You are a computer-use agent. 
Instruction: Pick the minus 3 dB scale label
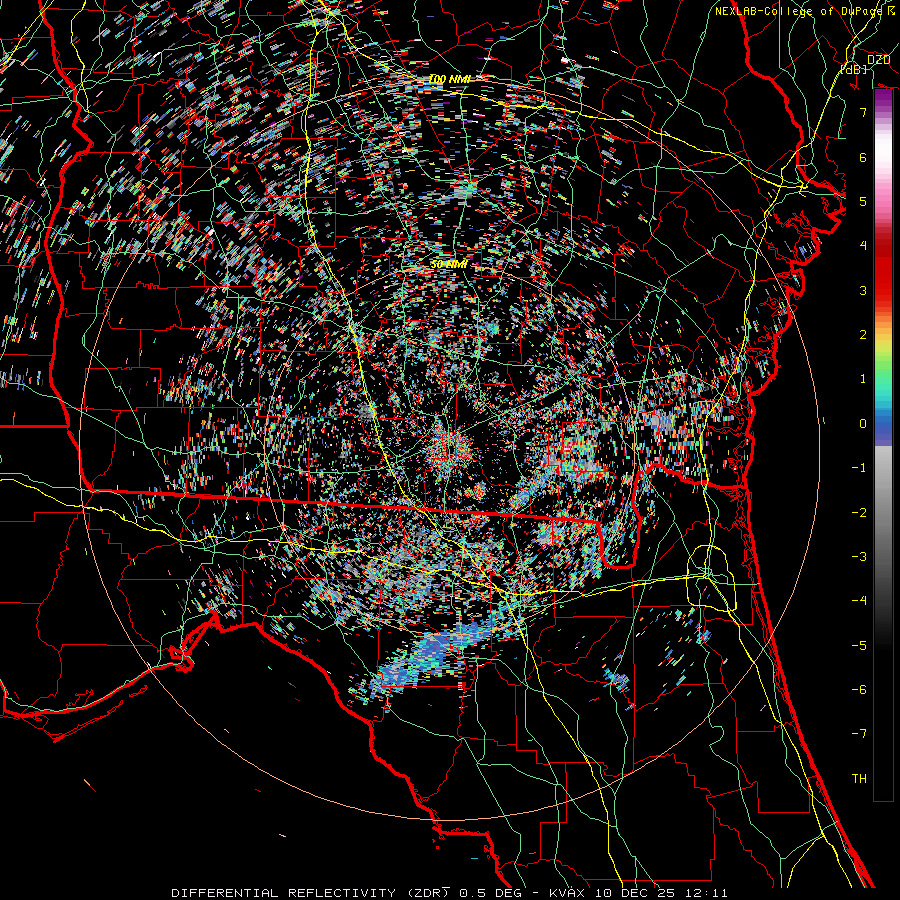[x=859, y=557]
